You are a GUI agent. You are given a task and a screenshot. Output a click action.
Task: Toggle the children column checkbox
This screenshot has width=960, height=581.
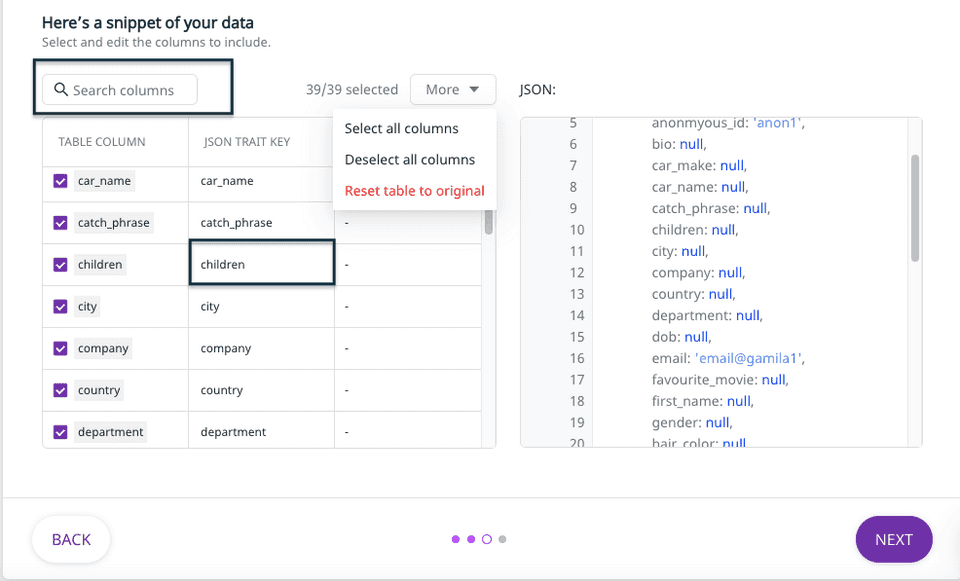pos(60,265)
